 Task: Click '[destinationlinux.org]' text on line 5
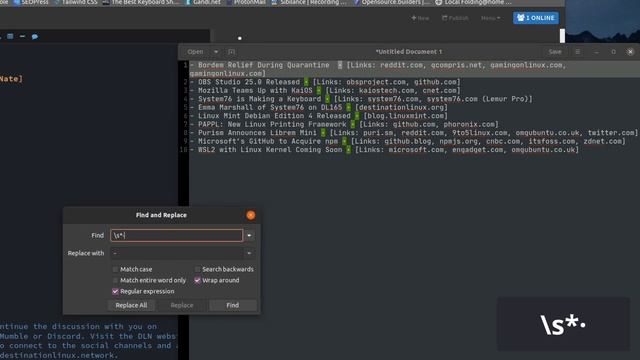401,107
